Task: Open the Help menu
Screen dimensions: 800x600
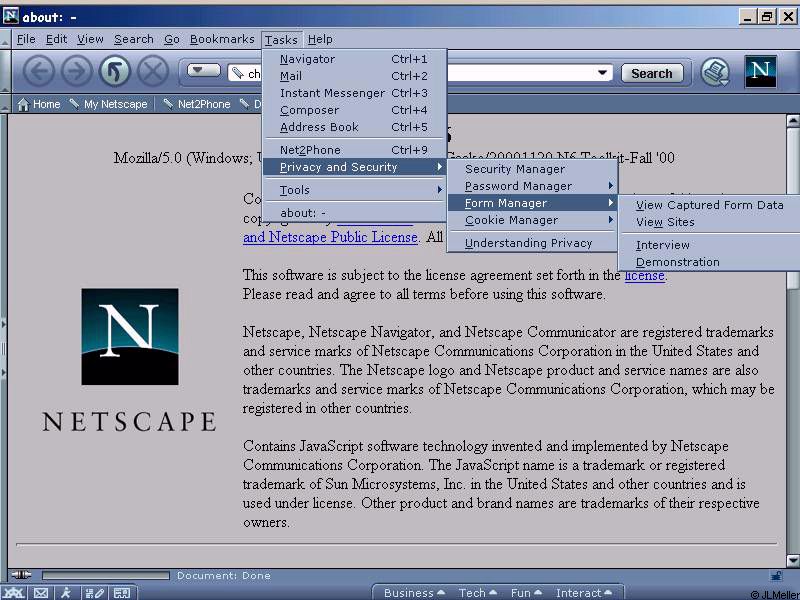Action: (x=320, y=39)
